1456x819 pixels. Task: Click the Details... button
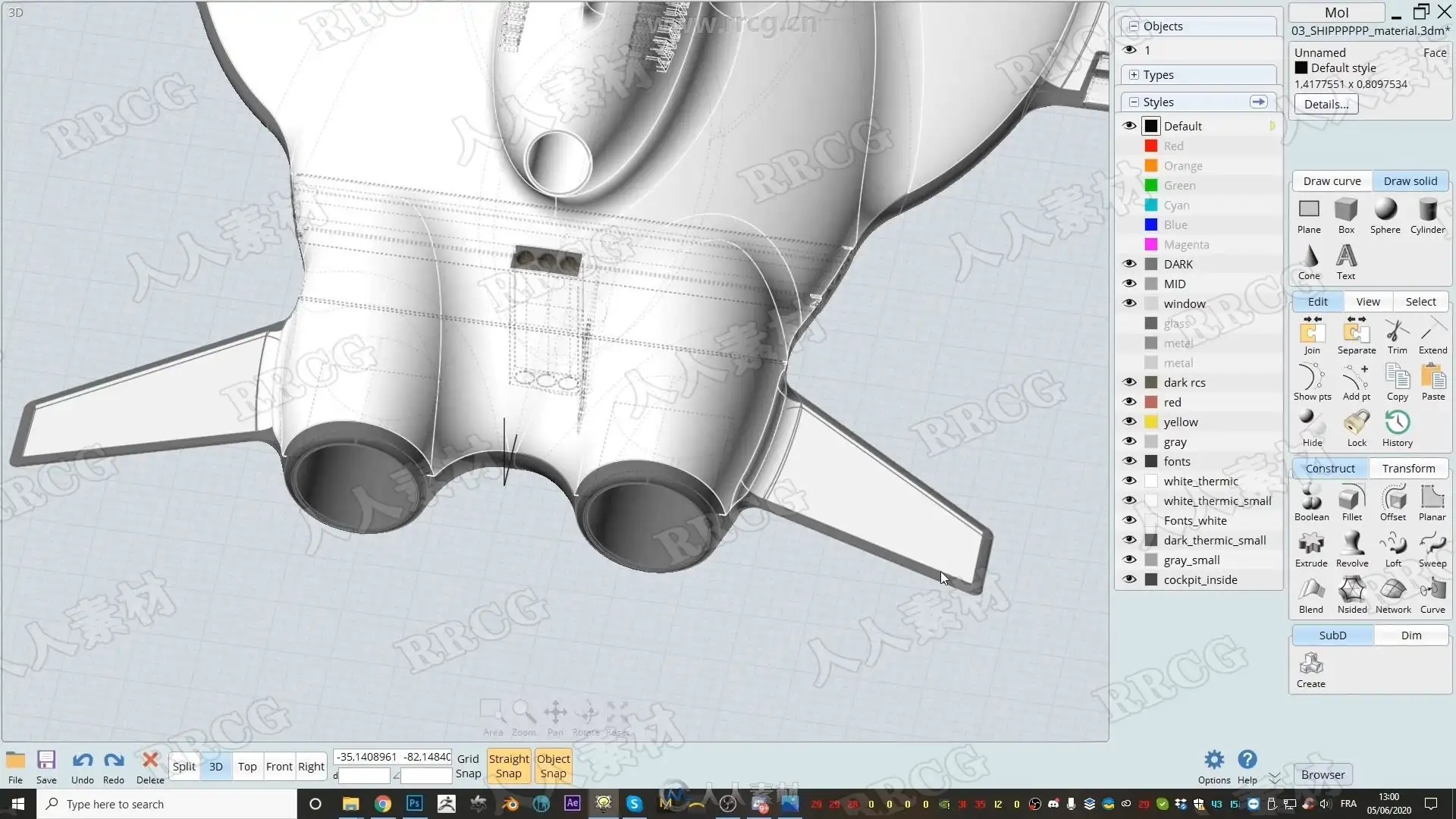(1326, 105)
